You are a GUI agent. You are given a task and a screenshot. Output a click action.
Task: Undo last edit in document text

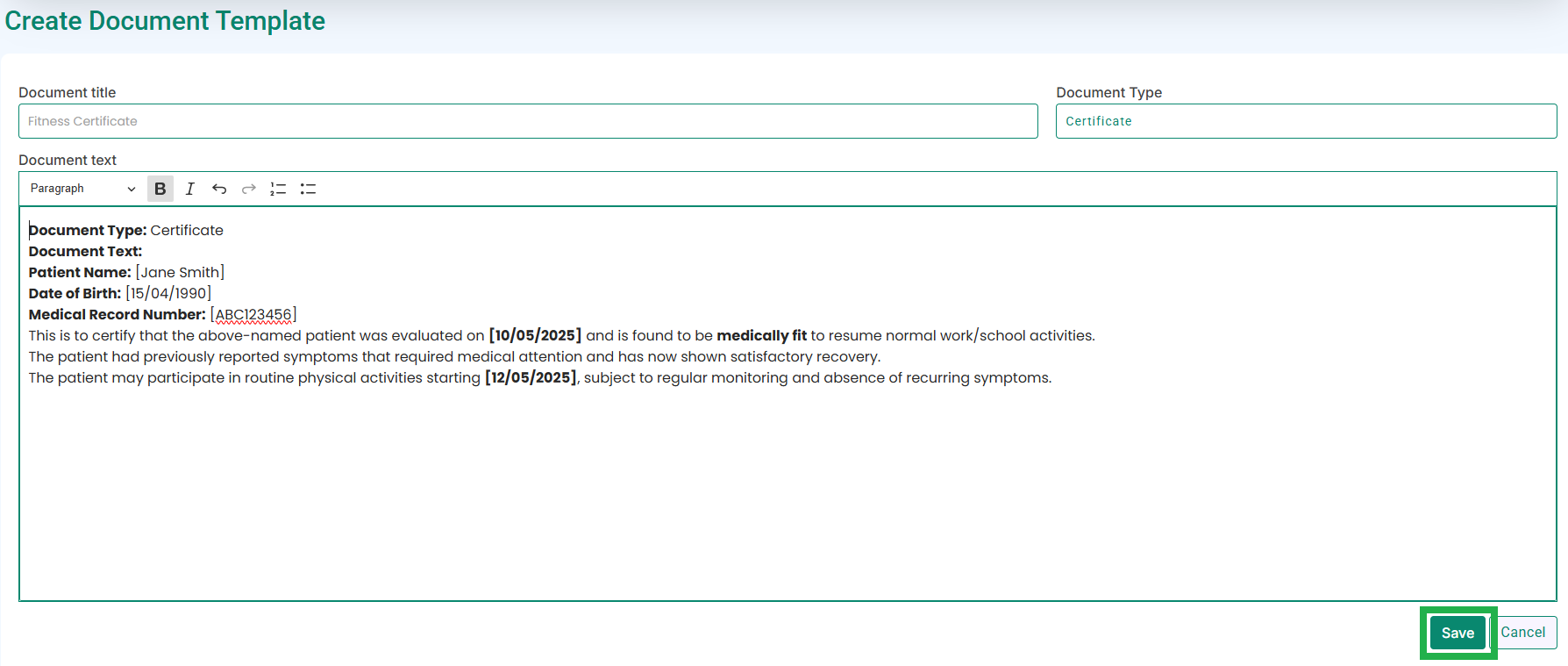point(219,189)
